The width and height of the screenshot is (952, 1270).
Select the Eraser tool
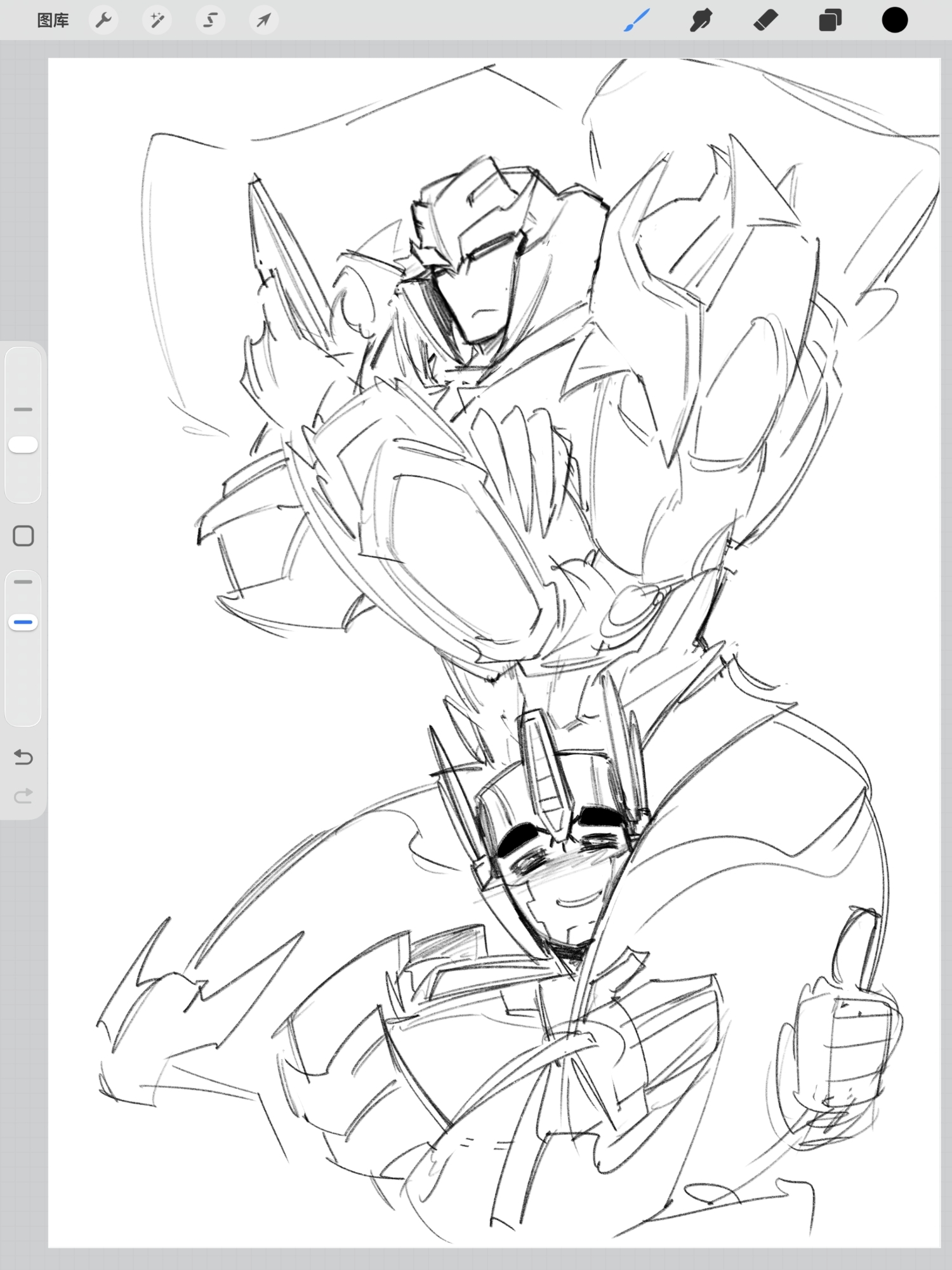[765, 20]
